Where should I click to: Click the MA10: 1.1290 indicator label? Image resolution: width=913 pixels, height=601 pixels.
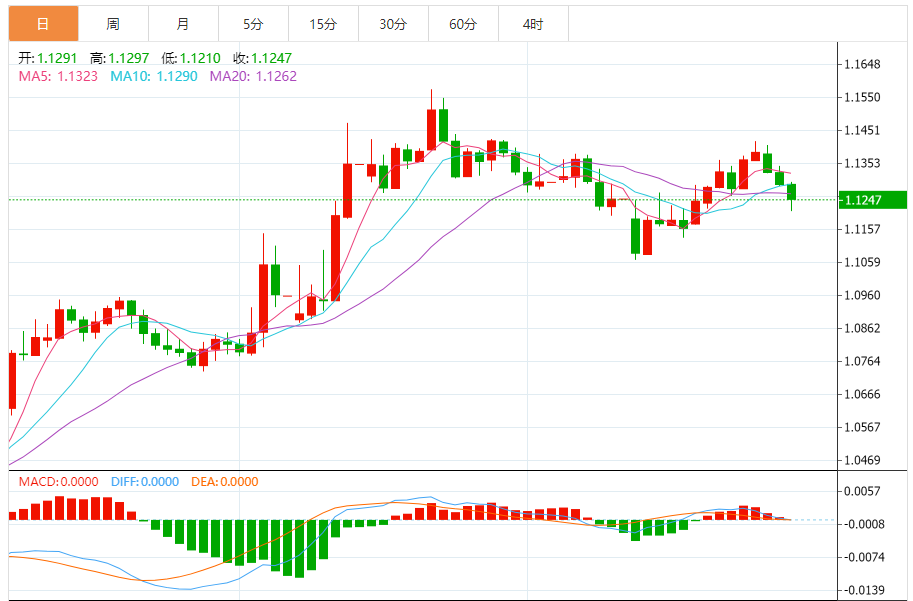[x=154, y=76]
